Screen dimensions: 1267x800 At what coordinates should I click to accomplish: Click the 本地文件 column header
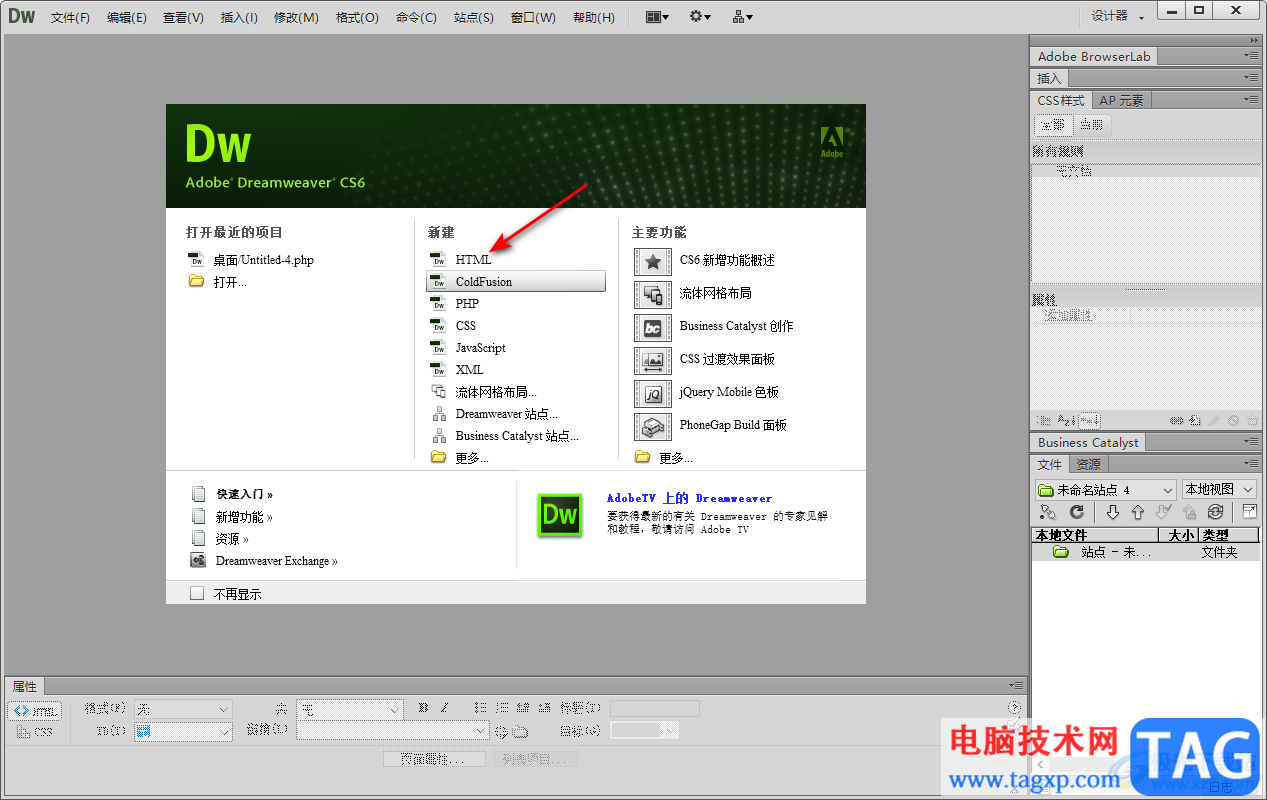tap(1094, 535)
